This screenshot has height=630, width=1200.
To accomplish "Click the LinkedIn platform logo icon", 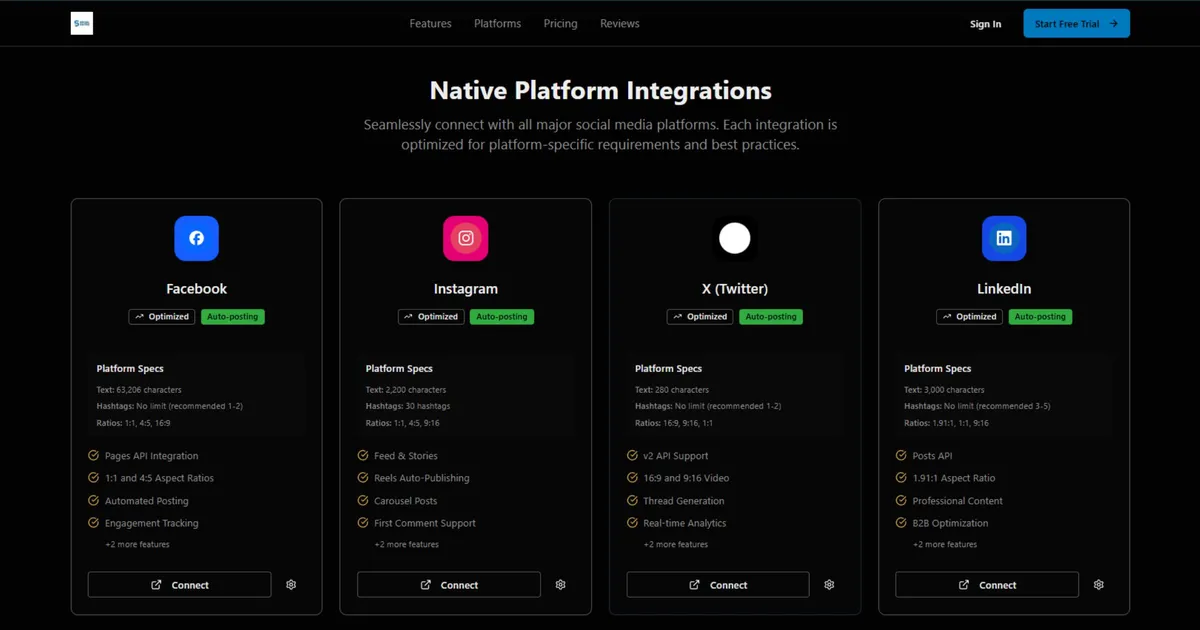I will pyautogui.click(x=1004, y=238).
